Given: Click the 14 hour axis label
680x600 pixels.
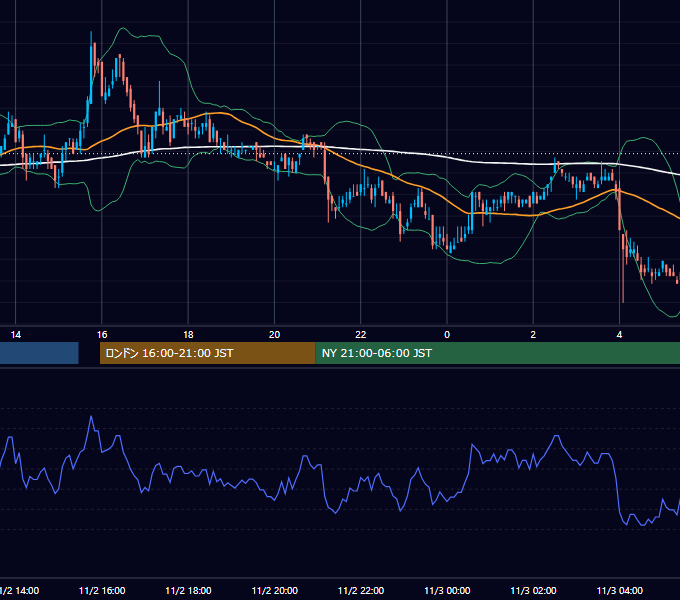Looking at the screenshot, I should coord(16,335).
